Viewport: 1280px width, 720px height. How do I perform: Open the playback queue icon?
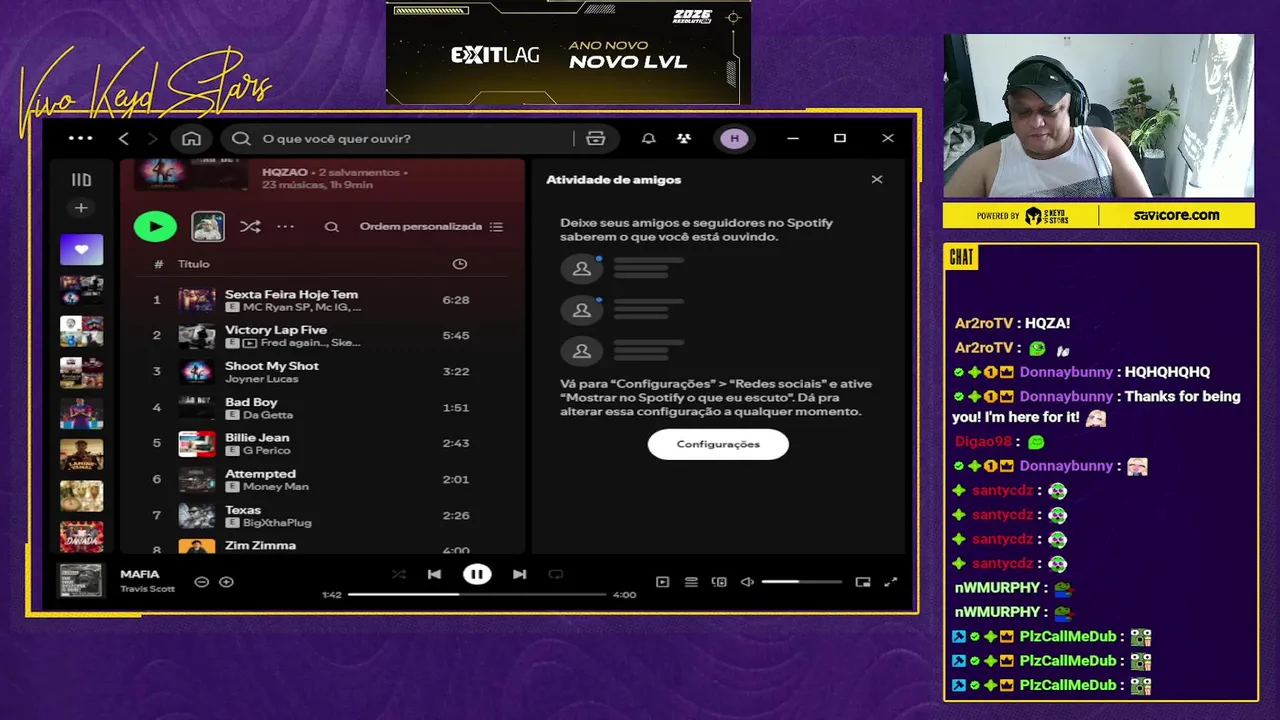pos(691,582)
